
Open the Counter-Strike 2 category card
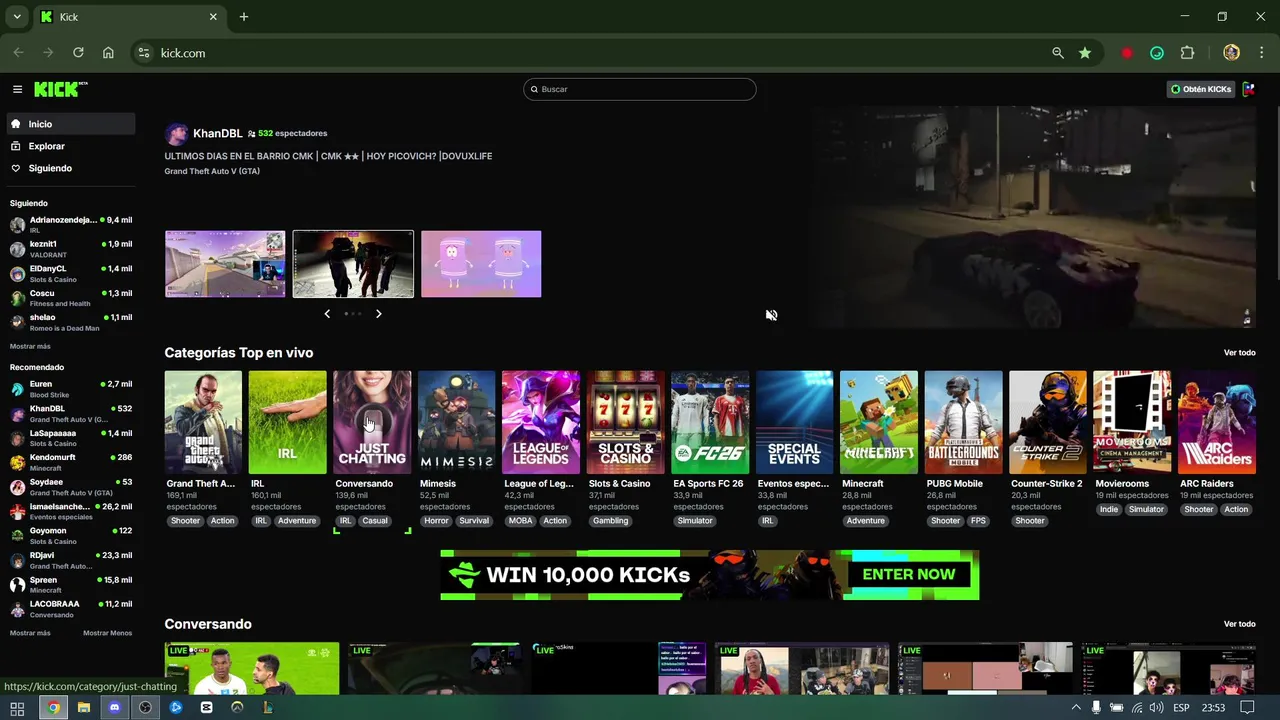click(1048, 422)
